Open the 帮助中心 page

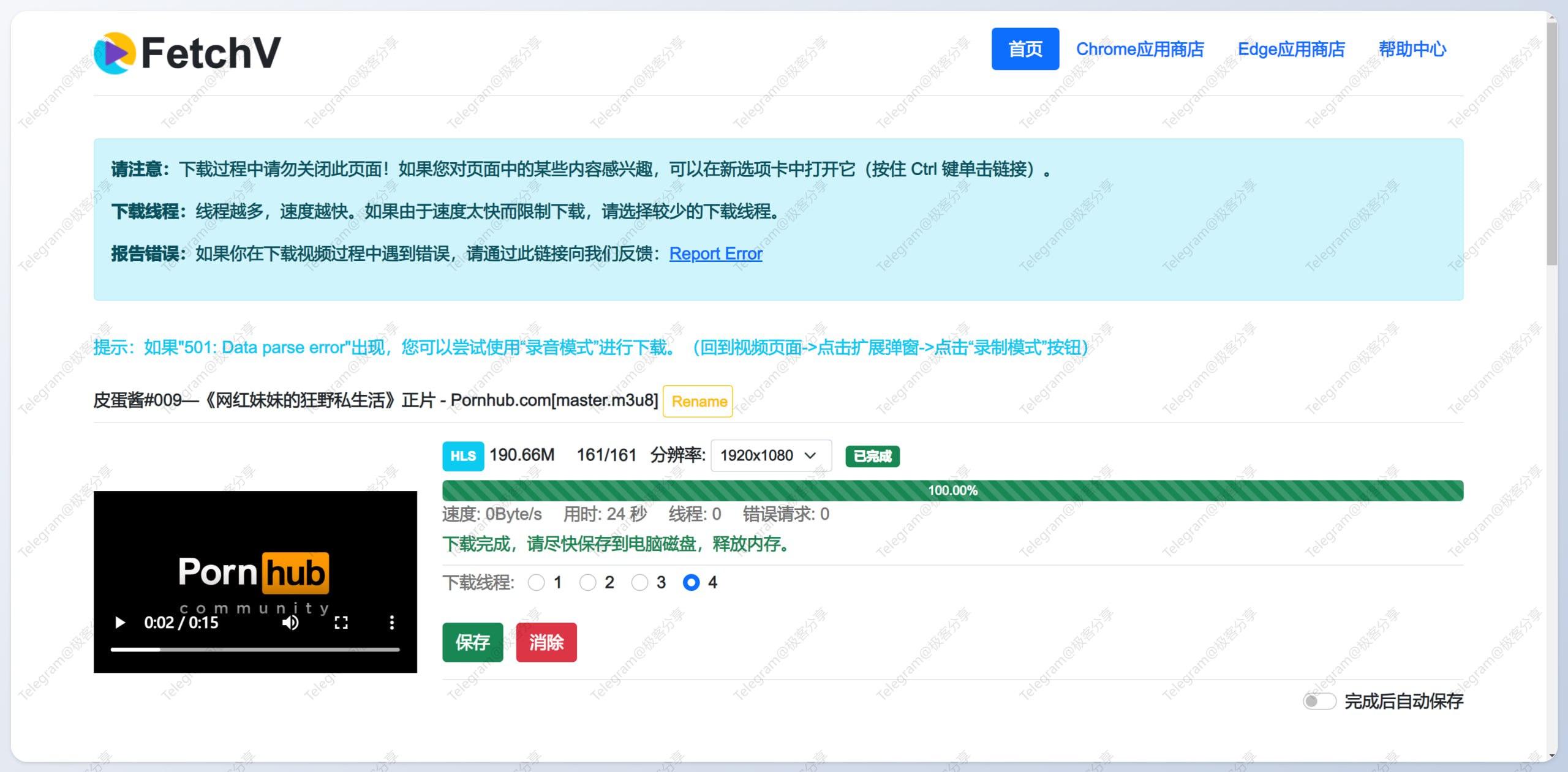(1412, 49)
